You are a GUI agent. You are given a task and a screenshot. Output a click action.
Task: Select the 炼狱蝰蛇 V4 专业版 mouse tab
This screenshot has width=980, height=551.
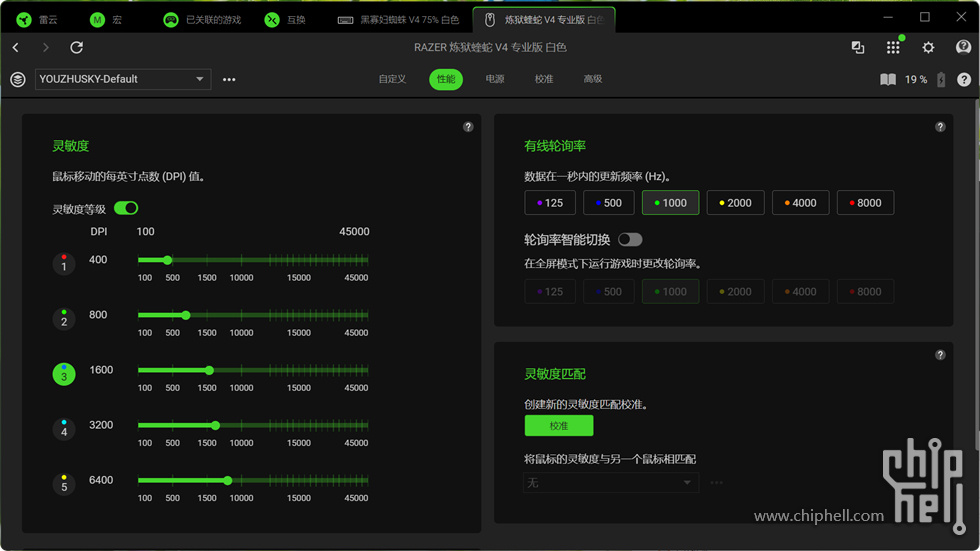[544, 20]
